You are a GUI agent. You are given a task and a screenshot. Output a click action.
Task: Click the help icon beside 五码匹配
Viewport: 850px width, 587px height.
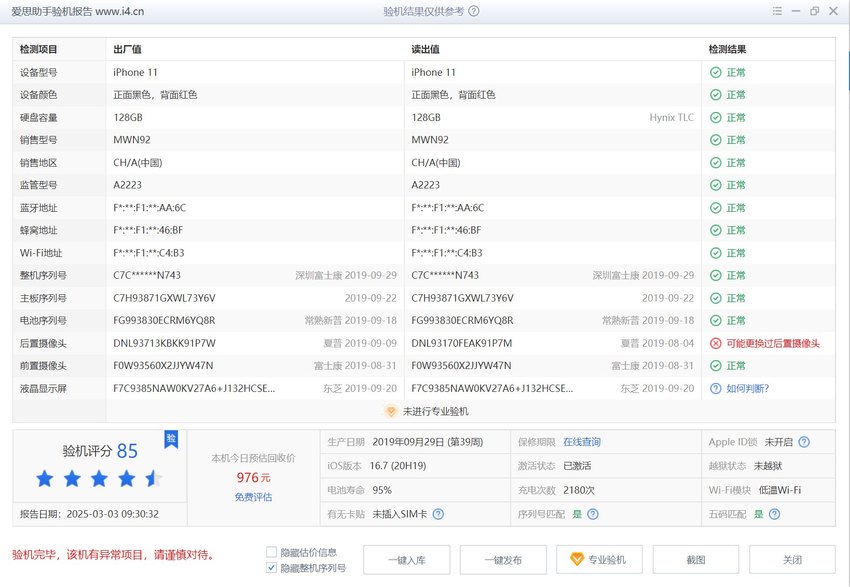775,514
